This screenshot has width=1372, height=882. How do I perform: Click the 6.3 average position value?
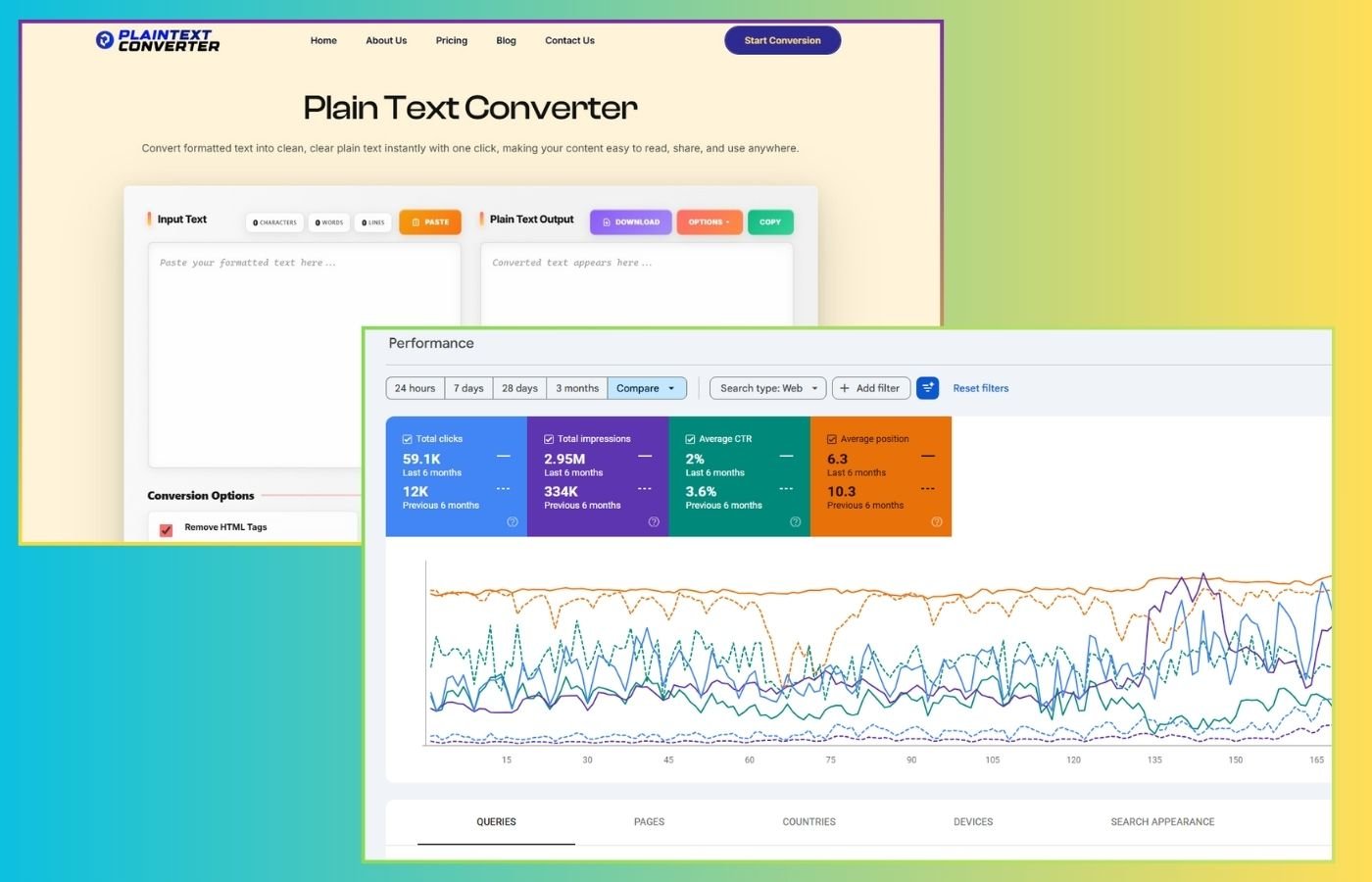pos(837,459)
